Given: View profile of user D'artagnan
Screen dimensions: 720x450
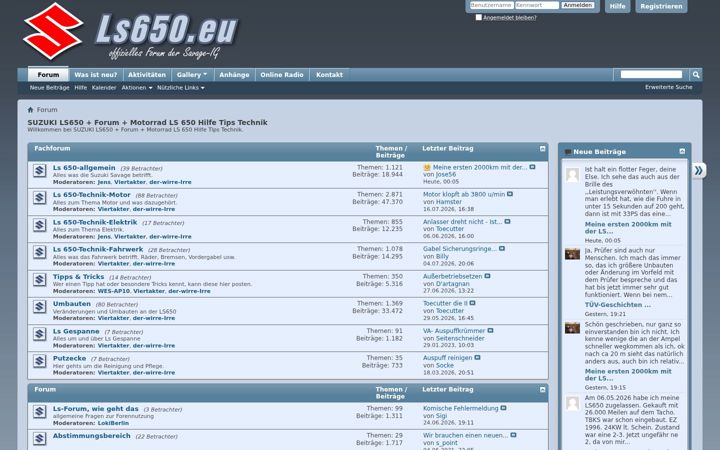Looking at the screenshot, I should point(453,284).
